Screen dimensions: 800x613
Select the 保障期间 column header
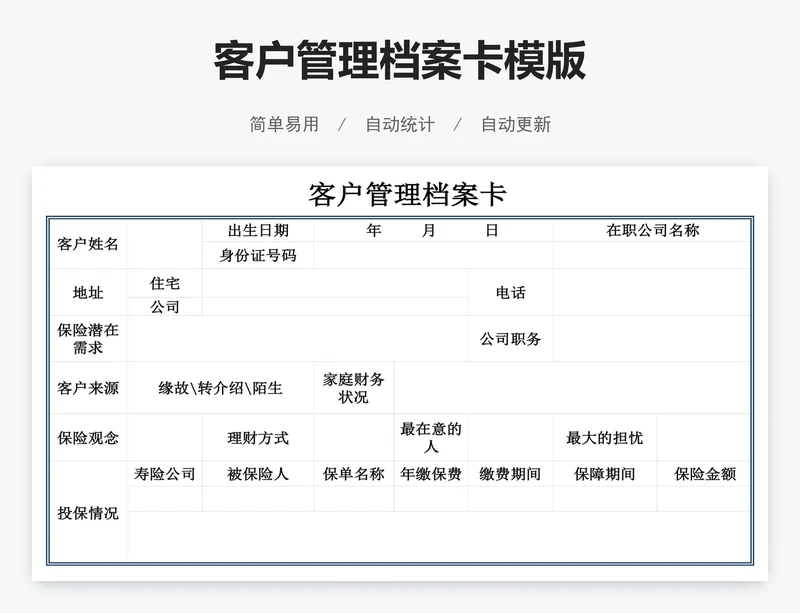tap(605, 474)
